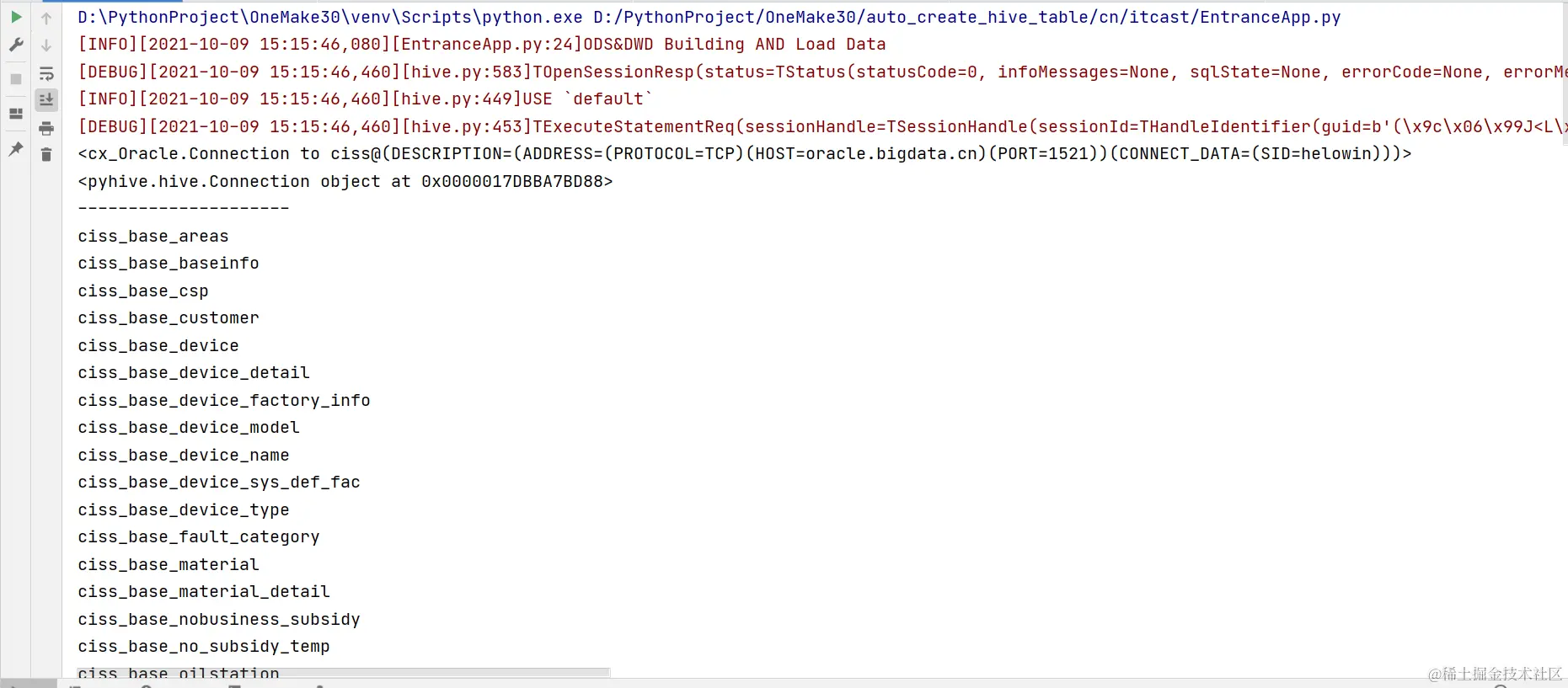
Task: Select the ciss_base_device_detail row
Action: point(194,372)
